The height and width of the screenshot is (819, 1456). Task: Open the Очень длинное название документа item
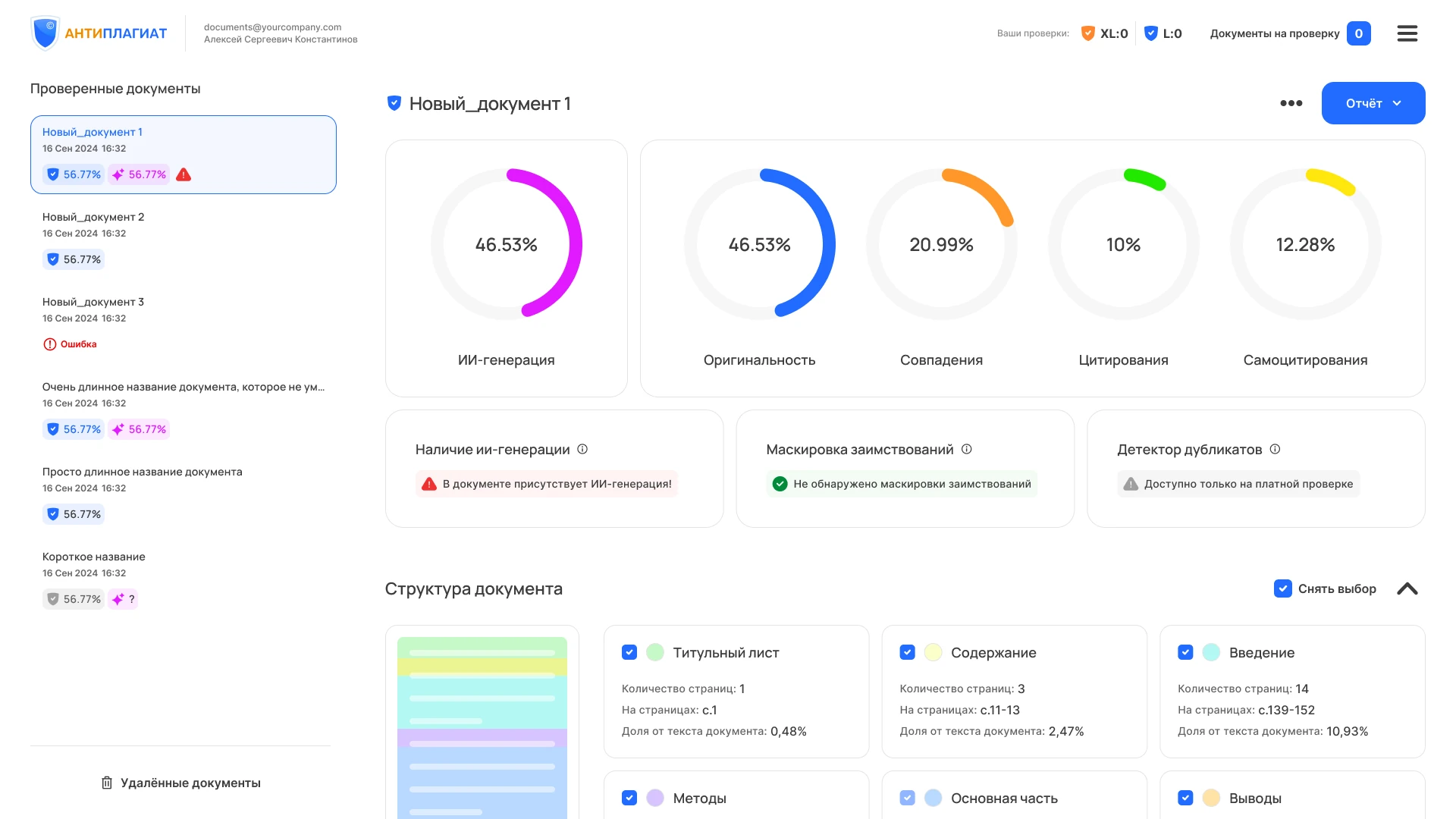[x=184, y=409]
